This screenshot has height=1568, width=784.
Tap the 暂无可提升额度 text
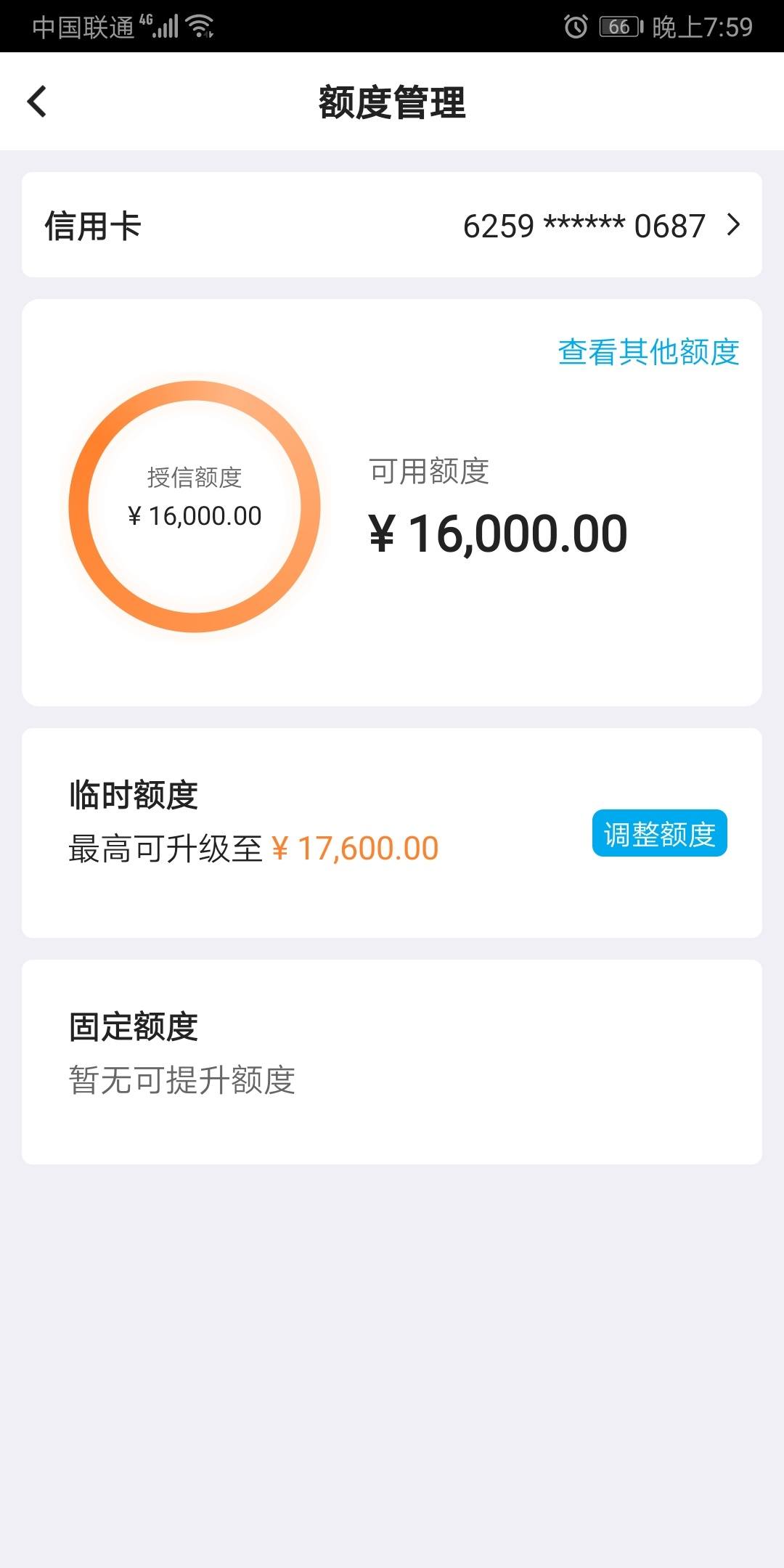point(182,1080)
